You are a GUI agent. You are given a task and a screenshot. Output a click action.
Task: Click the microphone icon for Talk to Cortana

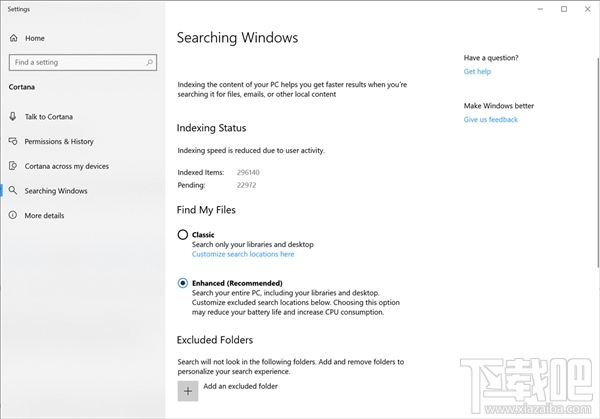pos(13,116)
